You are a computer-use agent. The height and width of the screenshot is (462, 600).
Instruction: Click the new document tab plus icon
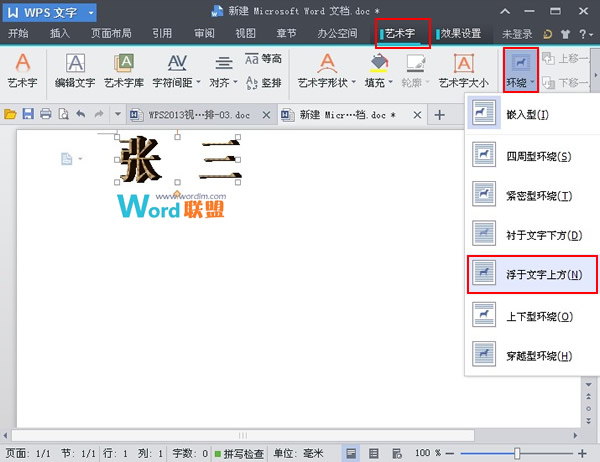click(439, 115)
